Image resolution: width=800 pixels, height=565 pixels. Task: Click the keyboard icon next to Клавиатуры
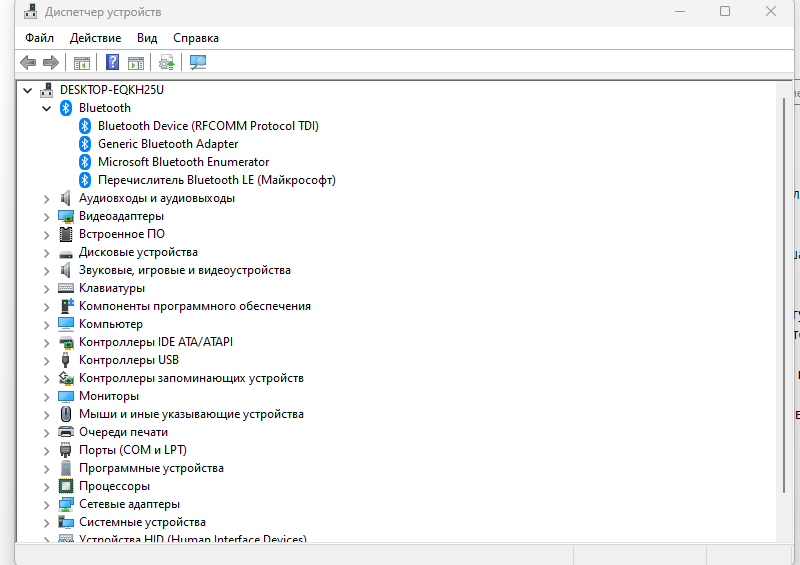click(x=66, y=288)
